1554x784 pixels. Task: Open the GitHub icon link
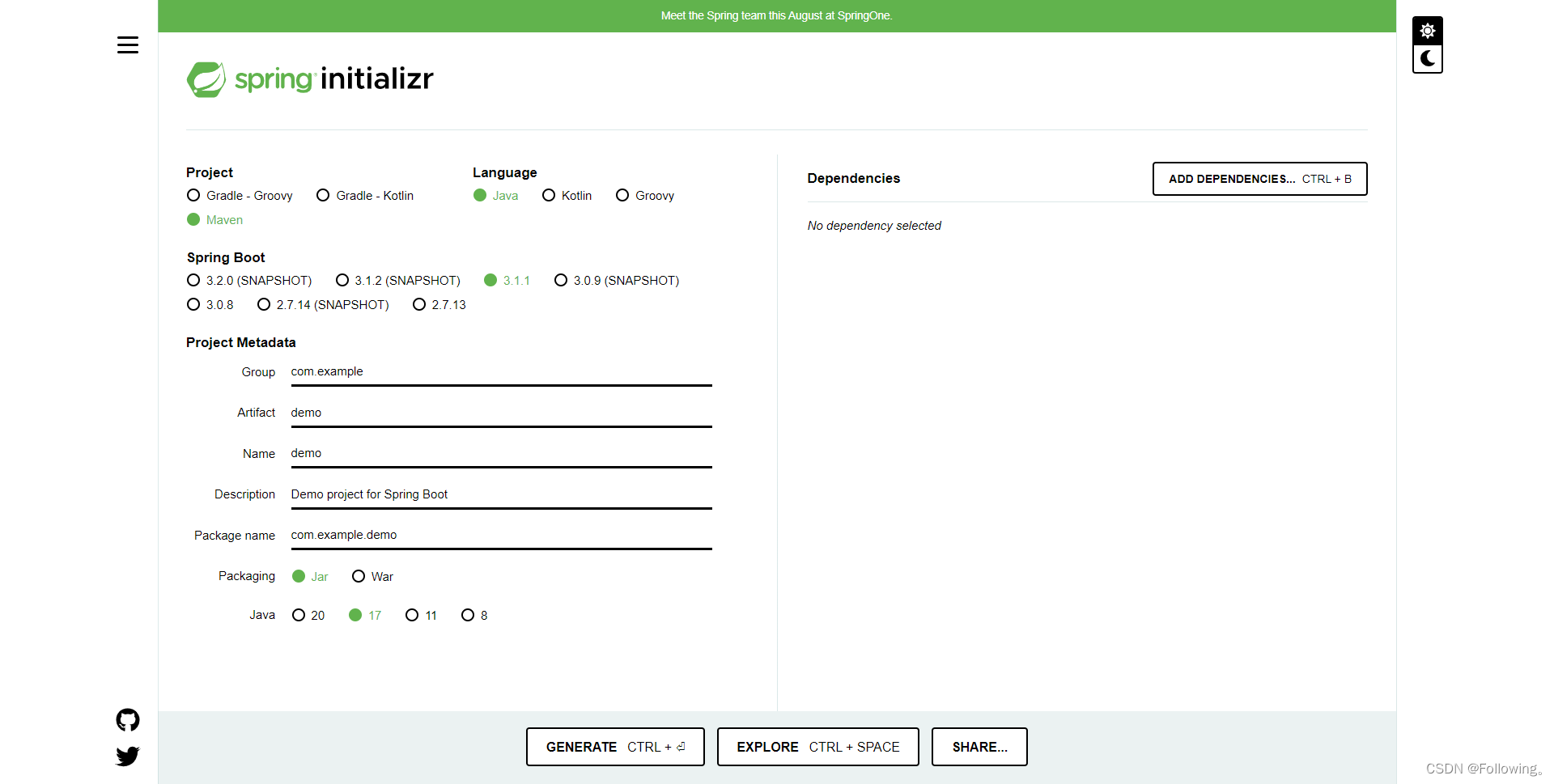click(x=128, y=719)
